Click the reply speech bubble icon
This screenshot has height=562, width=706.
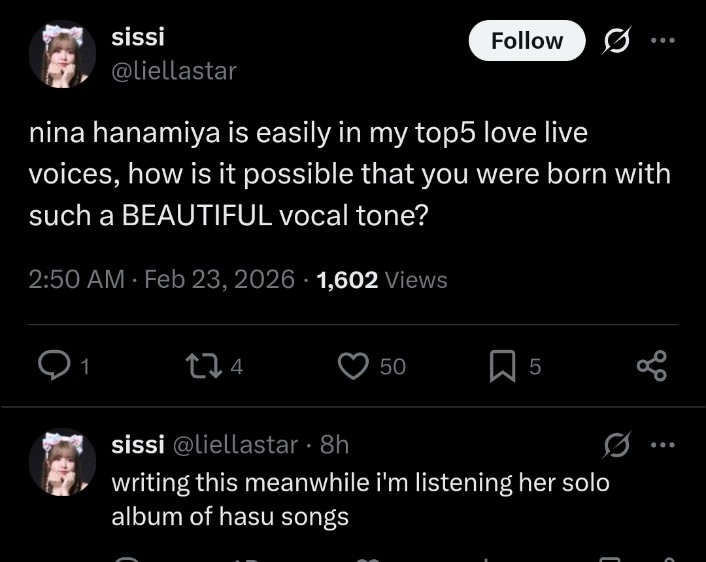[52, 366]
